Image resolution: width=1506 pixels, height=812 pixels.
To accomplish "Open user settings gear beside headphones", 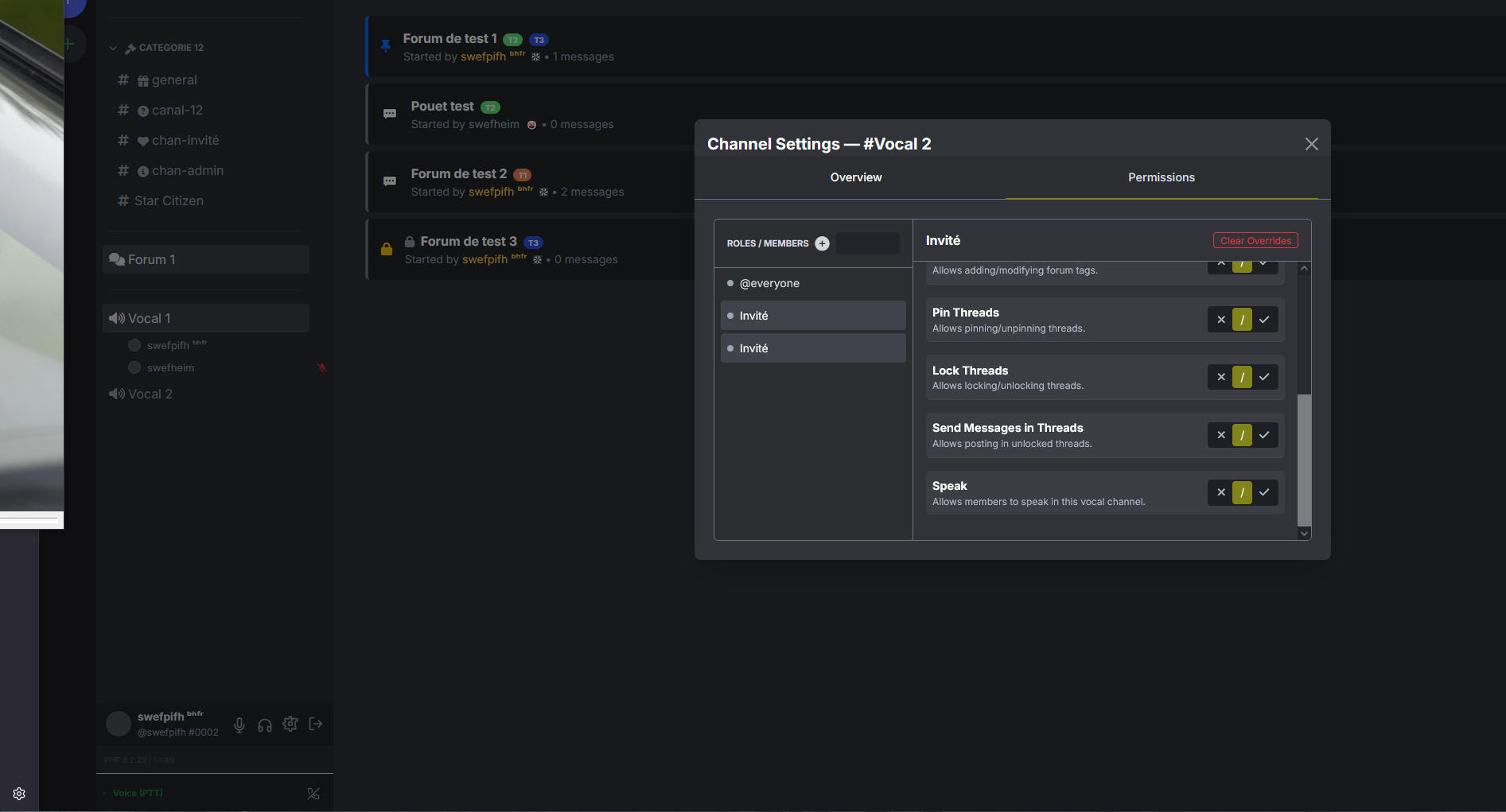I will [x=290, y=724].
